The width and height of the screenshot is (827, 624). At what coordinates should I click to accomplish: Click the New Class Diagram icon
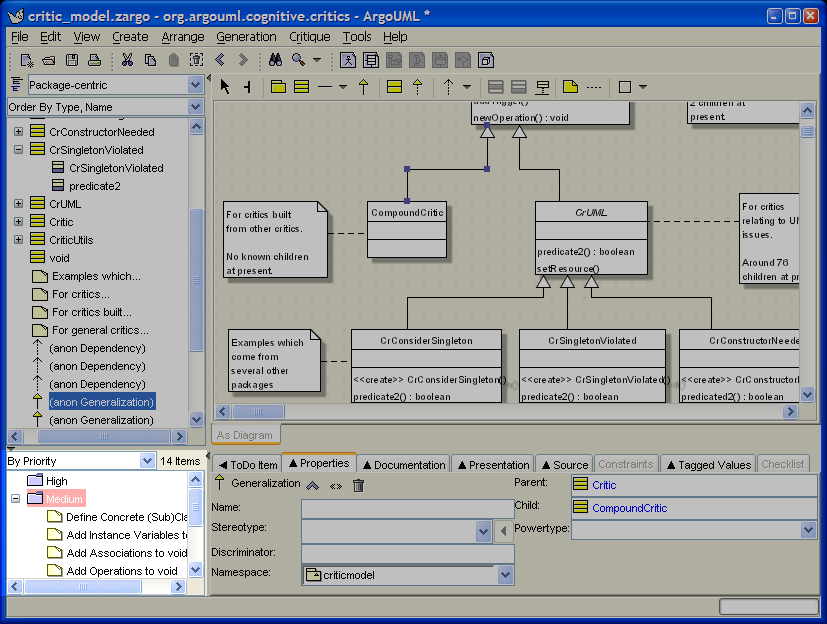click(x=370, y=60)
